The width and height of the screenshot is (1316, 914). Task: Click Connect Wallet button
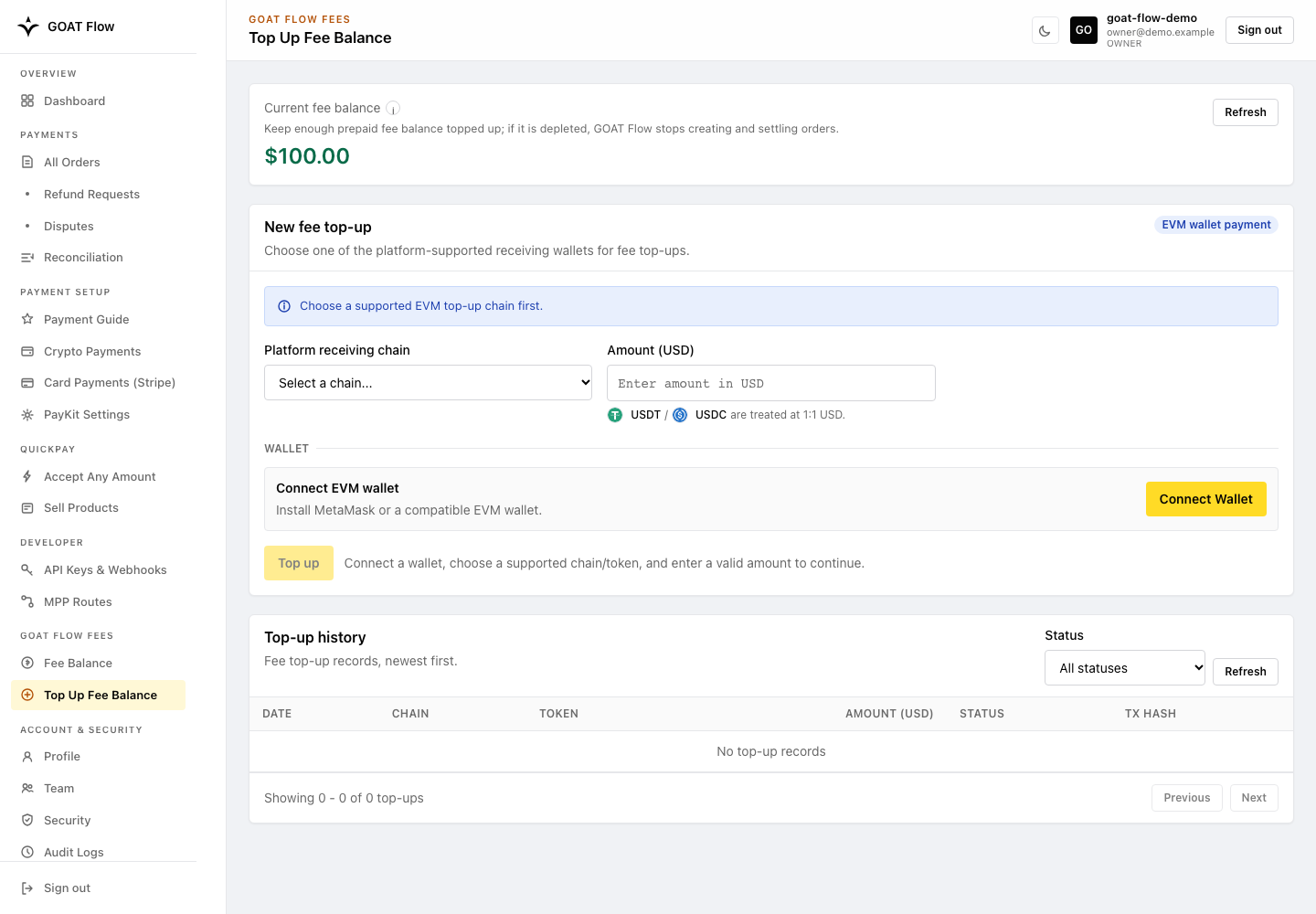pyautogui.click(x=1205, y=499)
